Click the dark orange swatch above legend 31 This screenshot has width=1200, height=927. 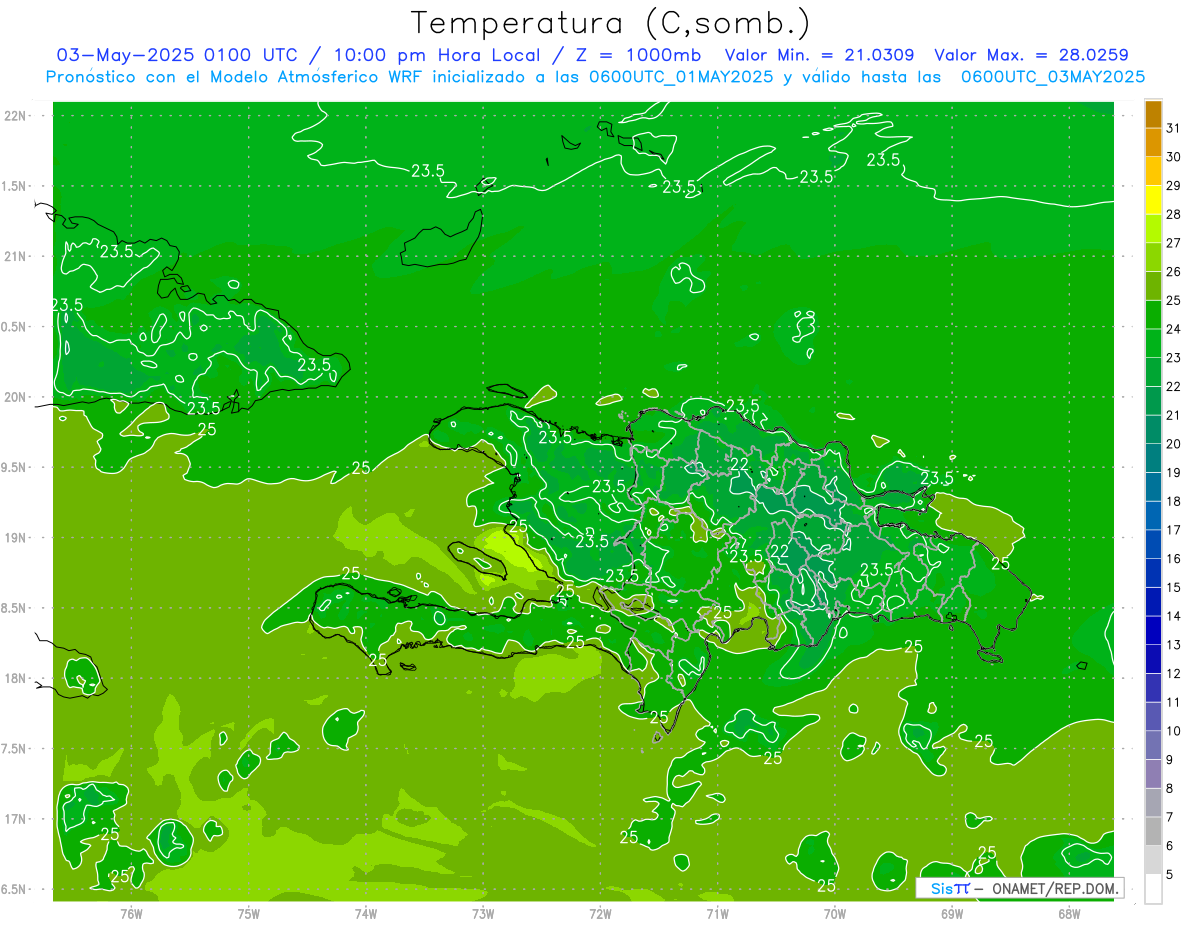(x=1153, y=114)
